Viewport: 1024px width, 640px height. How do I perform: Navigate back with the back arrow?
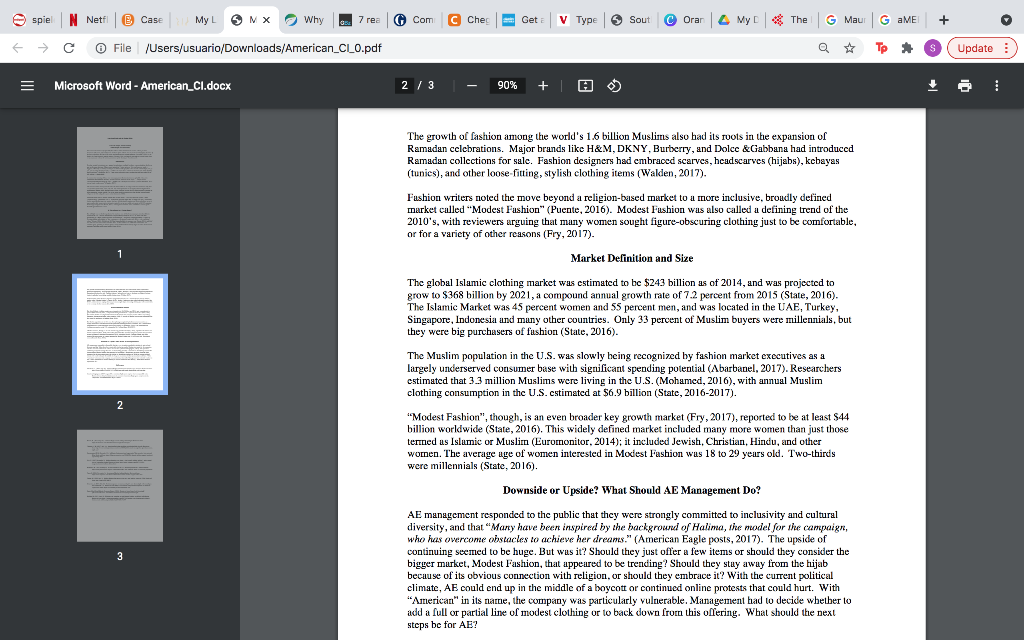tap(16, 45)
